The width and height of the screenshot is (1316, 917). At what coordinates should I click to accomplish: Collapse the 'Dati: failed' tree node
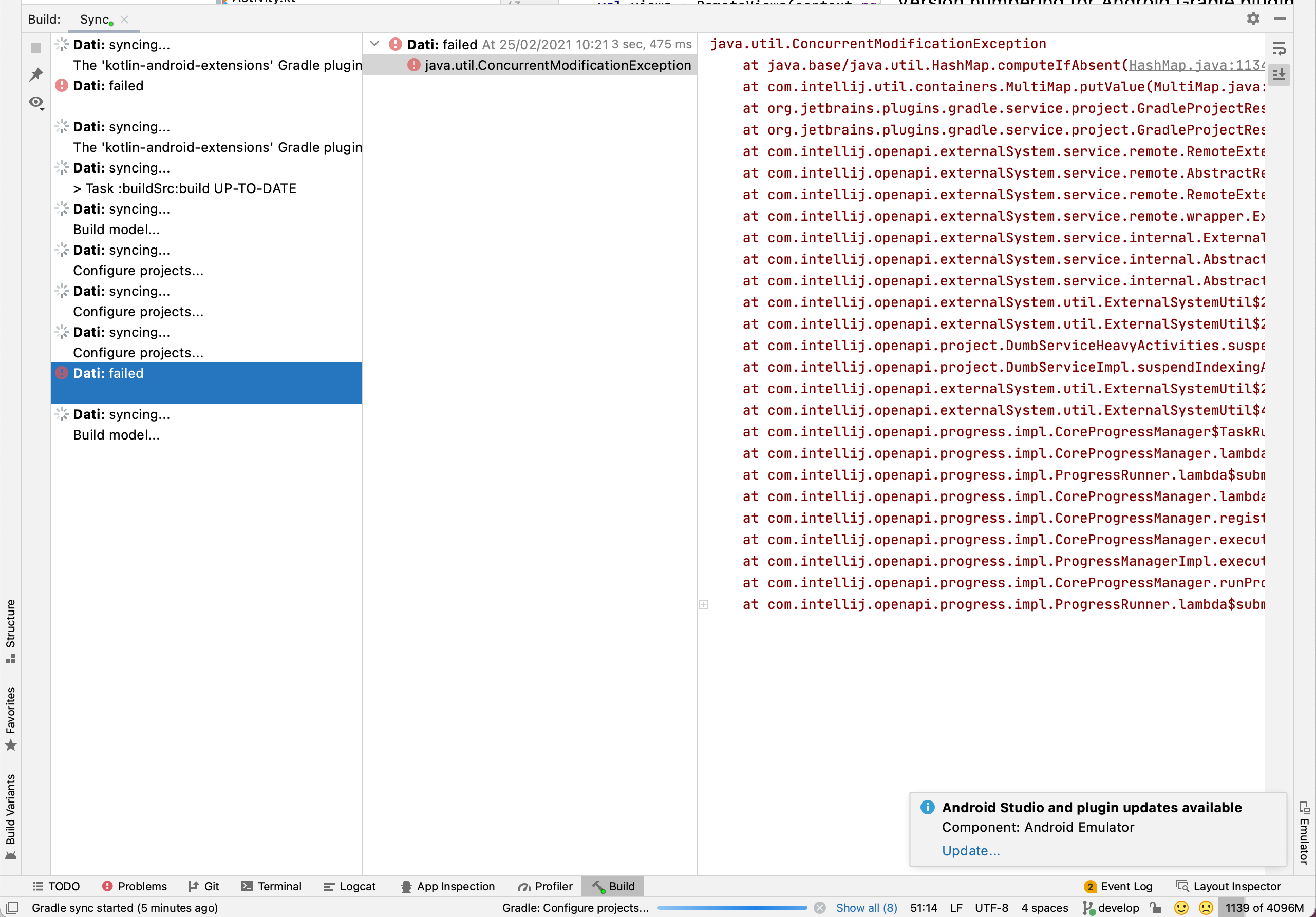pos(374,44)
